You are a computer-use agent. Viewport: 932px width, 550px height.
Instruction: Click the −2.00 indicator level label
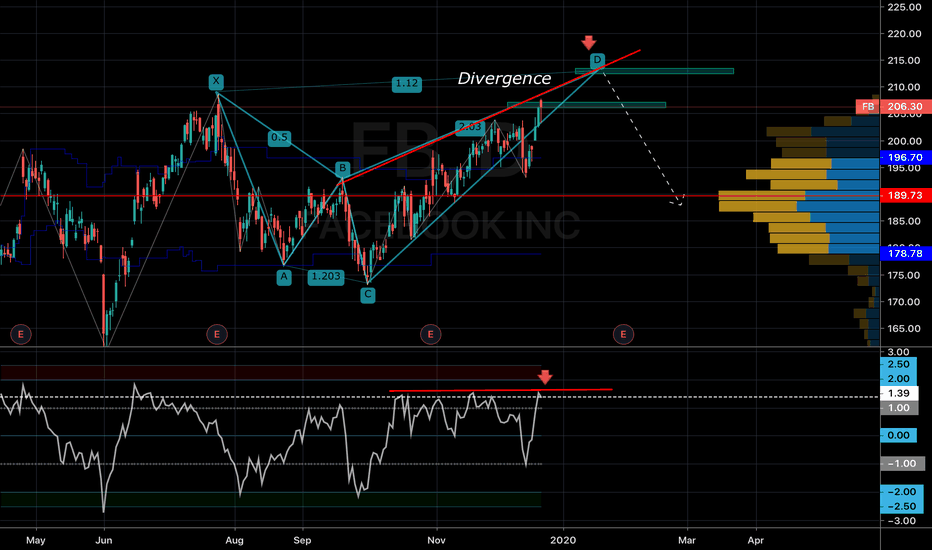point(902,492)
